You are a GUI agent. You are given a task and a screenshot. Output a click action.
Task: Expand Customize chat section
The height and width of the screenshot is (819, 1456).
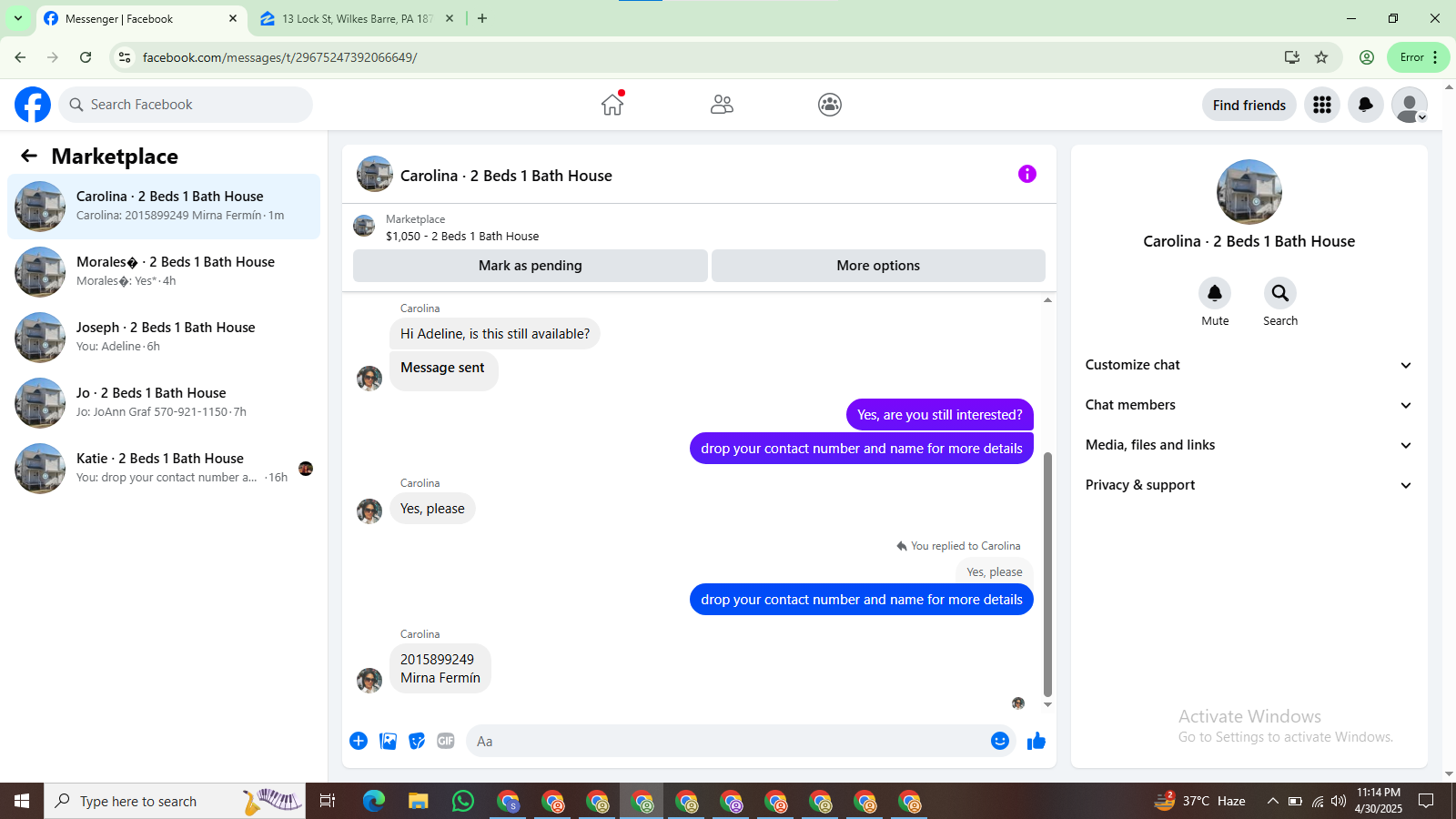coord(1249,365)
